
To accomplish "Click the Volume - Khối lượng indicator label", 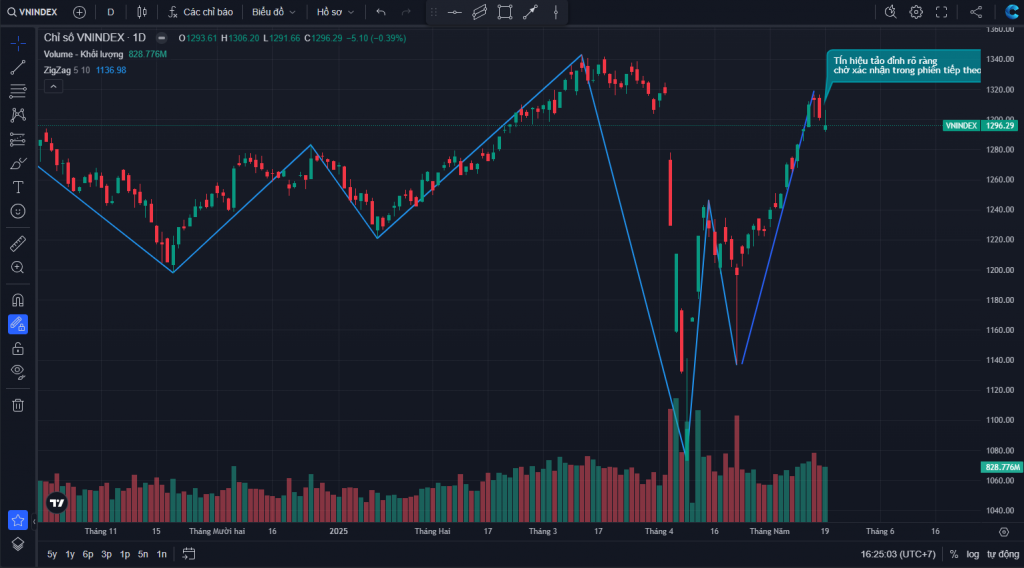I will tap(83, 54).
